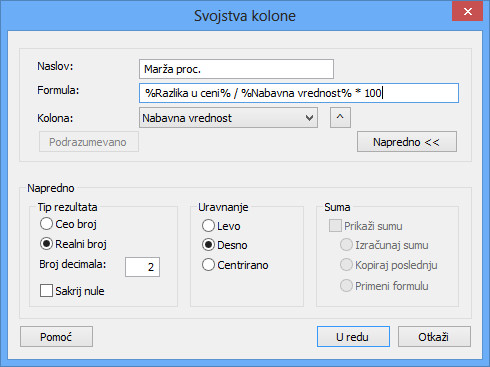Click the Kolona: label
This screenshot has width=490, height=367.
point(55,118)
